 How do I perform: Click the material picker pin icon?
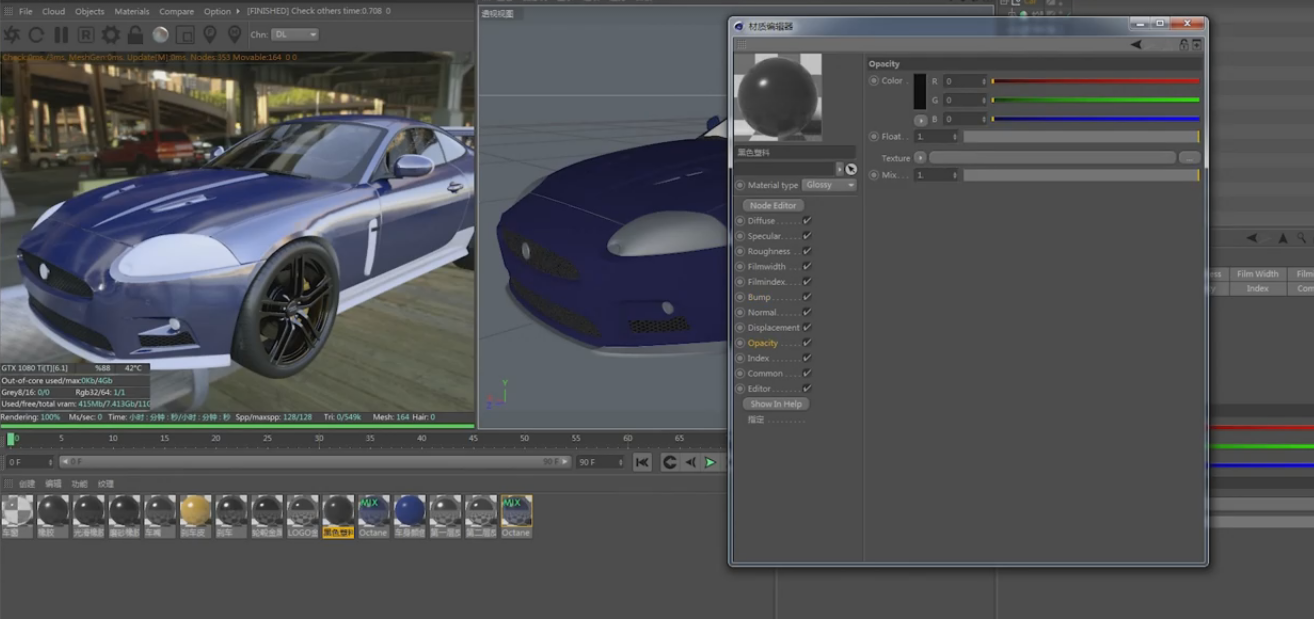coord(235,35)
